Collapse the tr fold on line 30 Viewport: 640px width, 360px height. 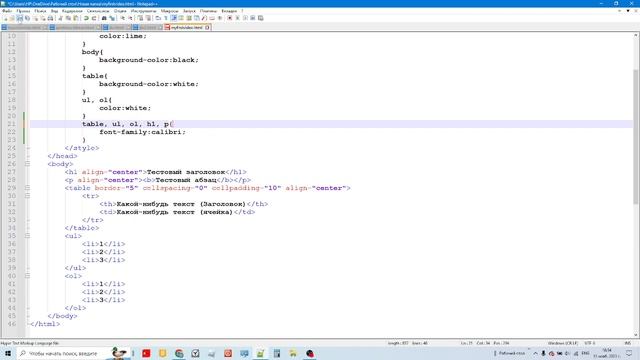point(27,196)
